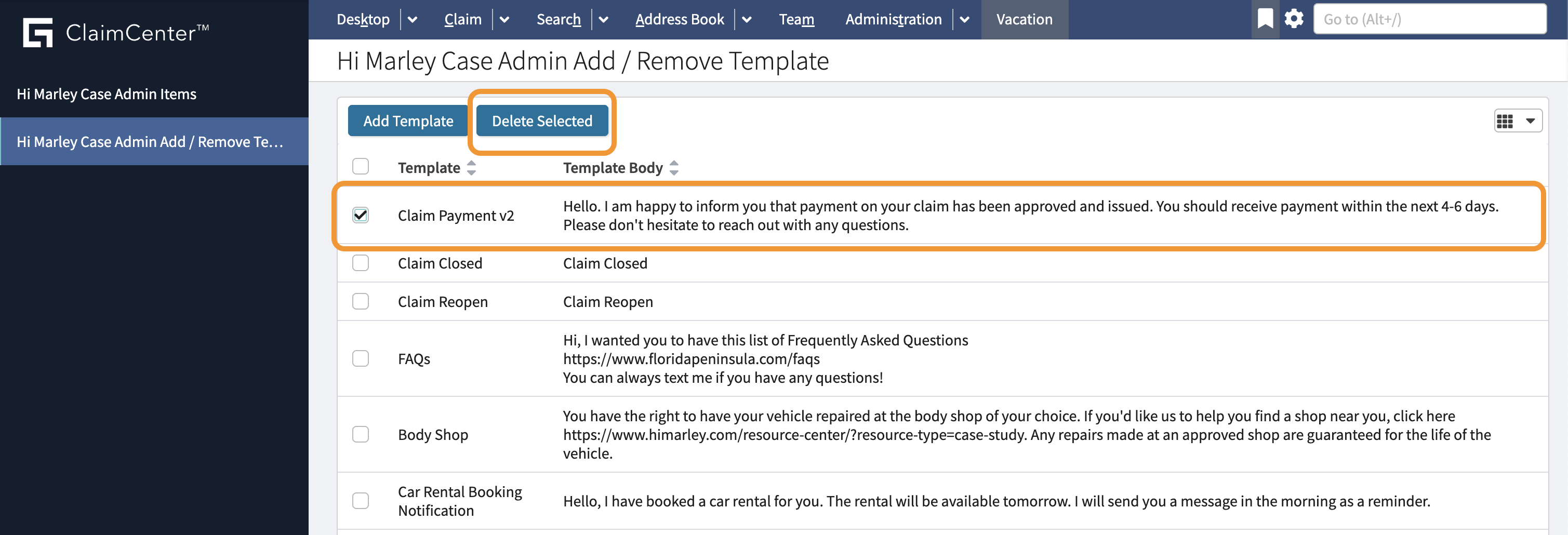Screen dimensions: 1568x535
Task: Switch to the Vacation tab
Action: (x=1024, y=19)
